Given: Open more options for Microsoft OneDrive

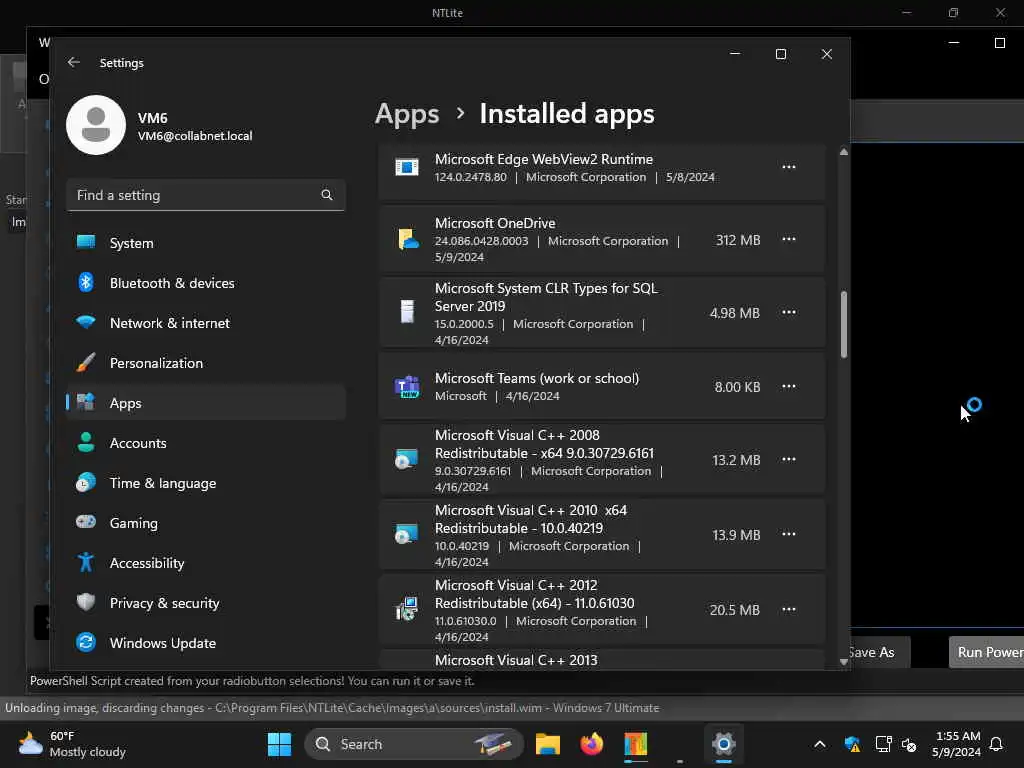Looking at the screenshot, I should click(x=789, y=239).
